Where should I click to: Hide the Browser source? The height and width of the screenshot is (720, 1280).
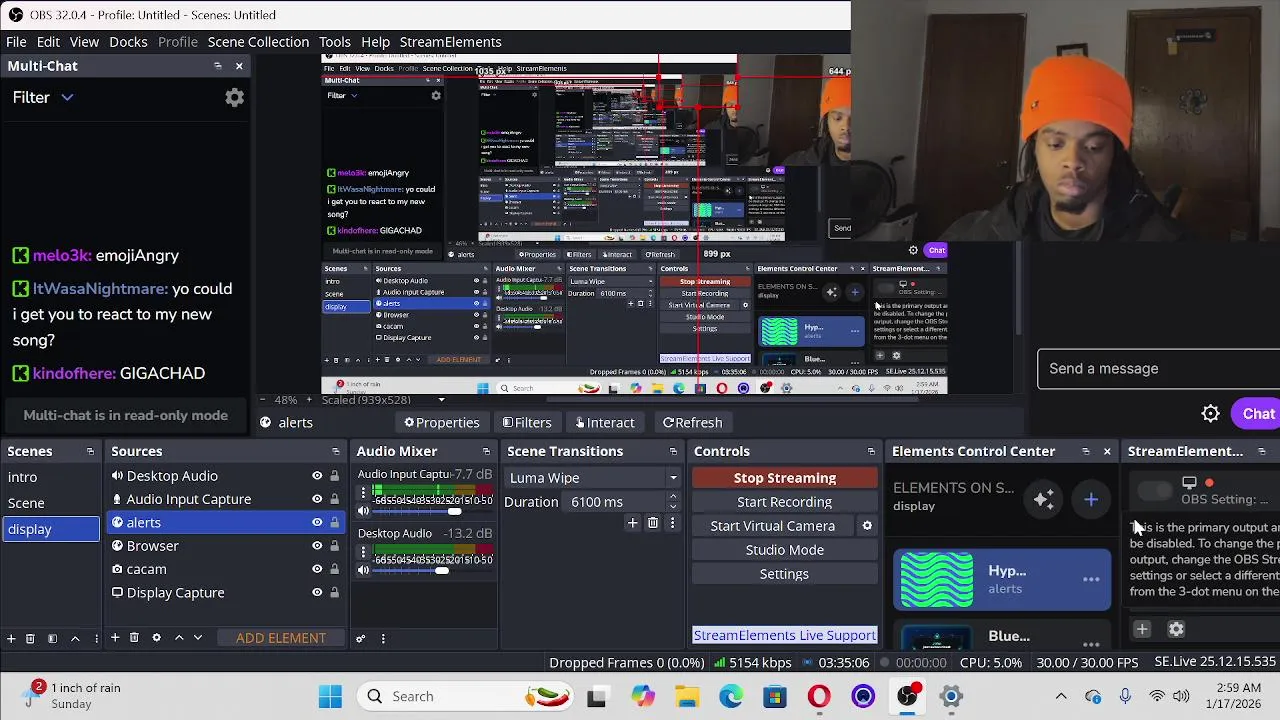pos(317,546)
